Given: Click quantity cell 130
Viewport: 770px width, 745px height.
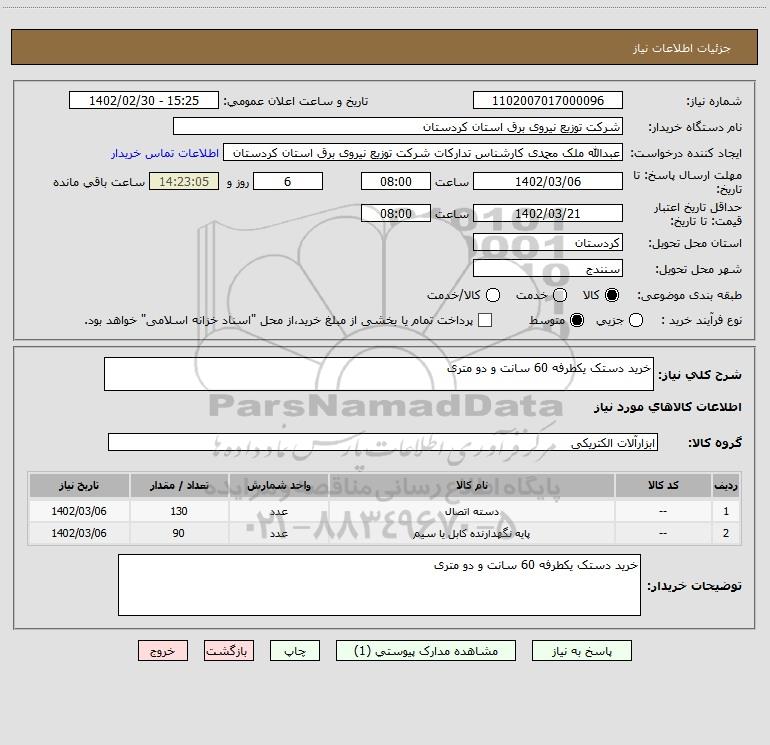Looking at the screenshot, I should point(179,511).
